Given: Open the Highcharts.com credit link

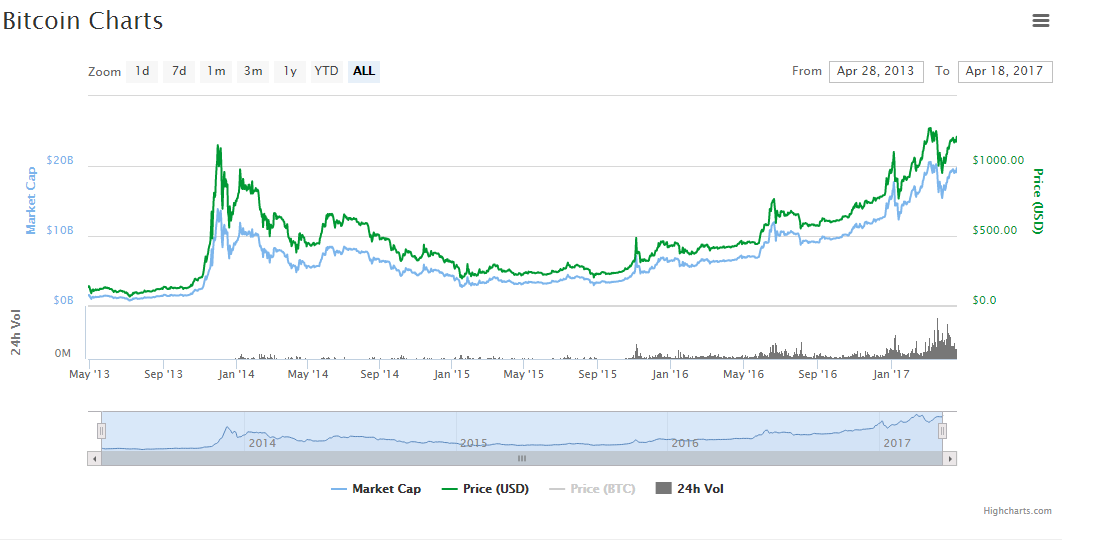Looking at the screenshot, I should pos(1017,511).
